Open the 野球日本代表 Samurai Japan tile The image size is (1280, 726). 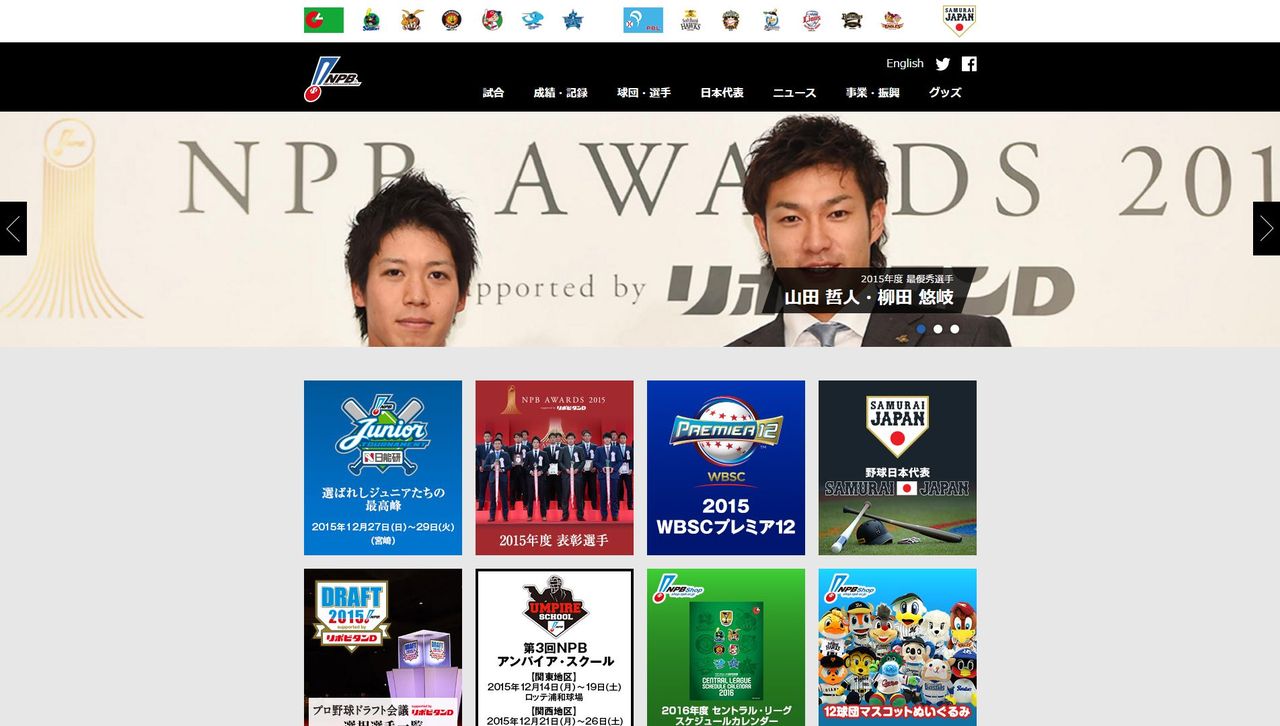[898, 467]
